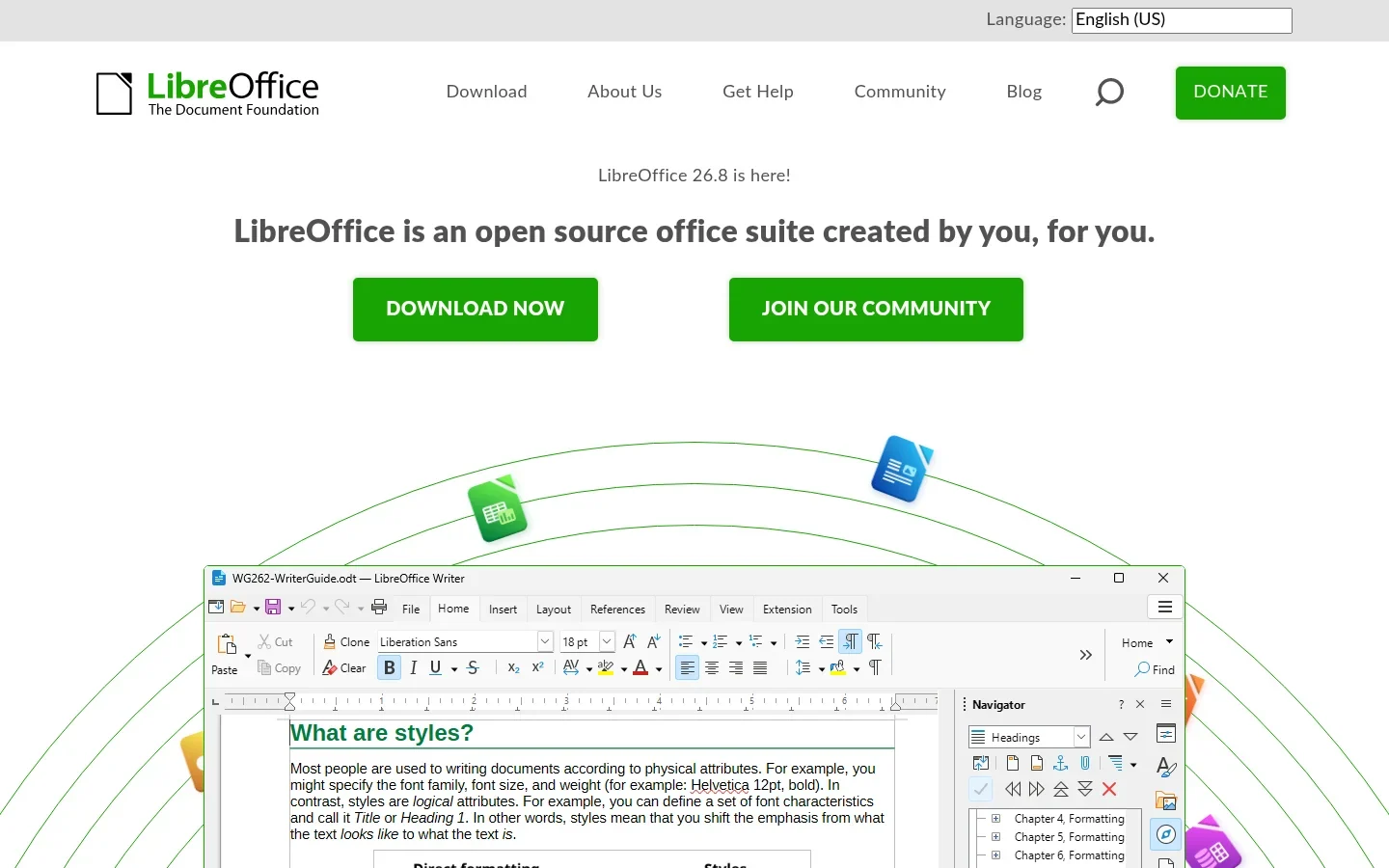This screenshot has height=868, width=1389.
Task: Click the Center alignment icon
Action: point(712,667)
